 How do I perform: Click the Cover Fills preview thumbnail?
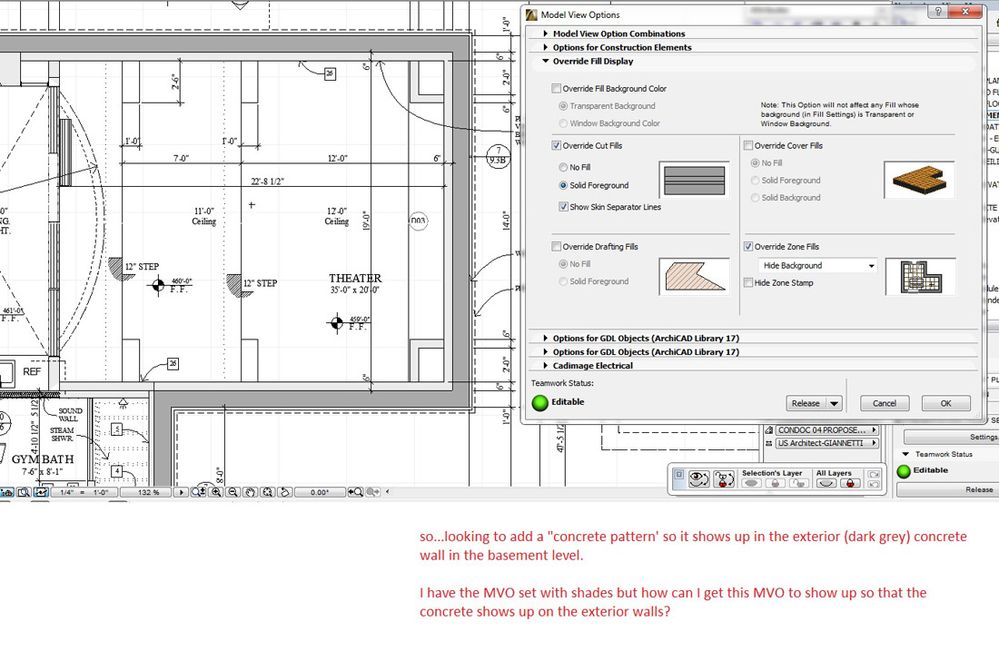pos(919,180)
